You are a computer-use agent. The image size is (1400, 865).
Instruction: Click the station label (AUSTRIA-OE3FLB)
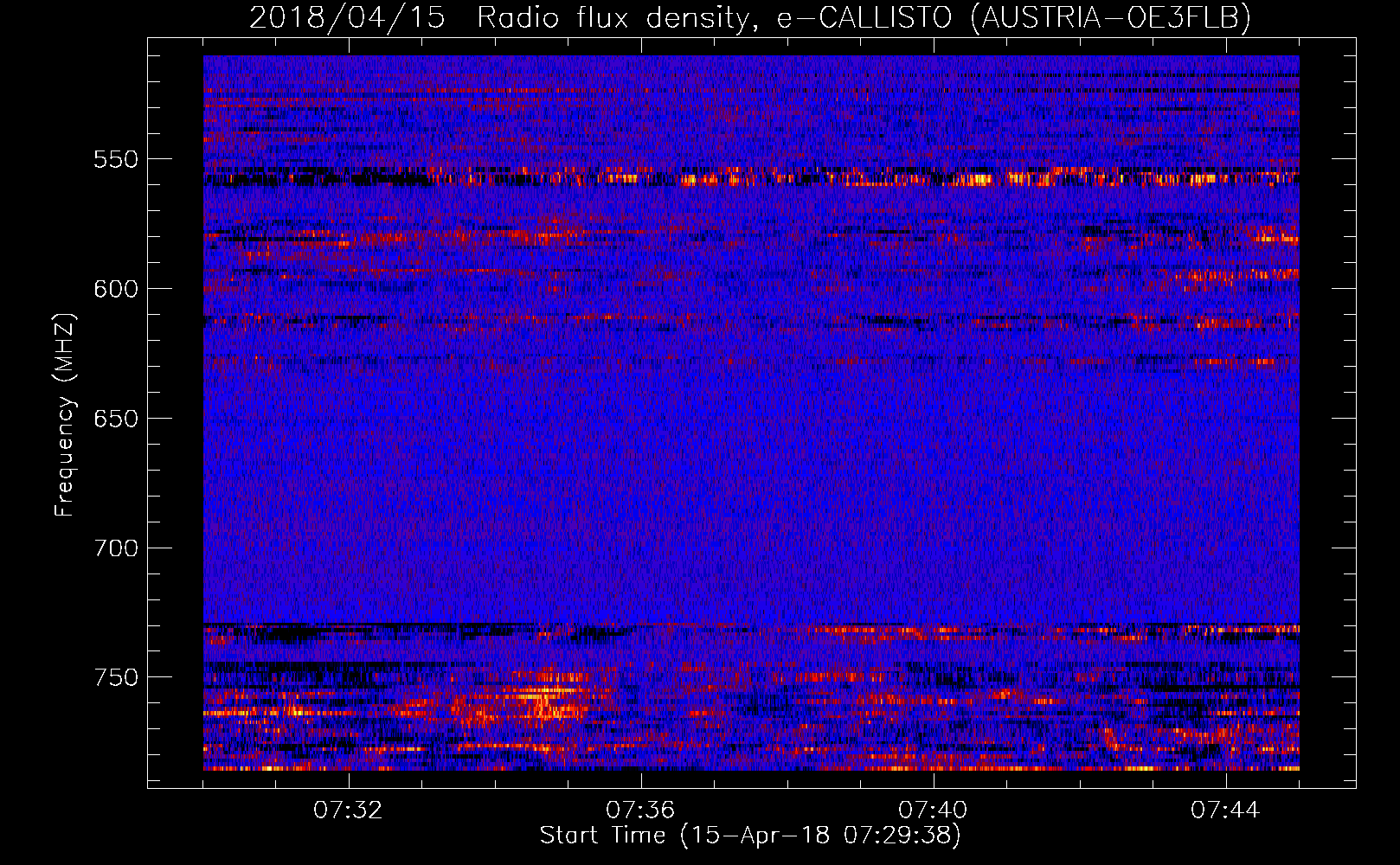(x=1110, y=17)
